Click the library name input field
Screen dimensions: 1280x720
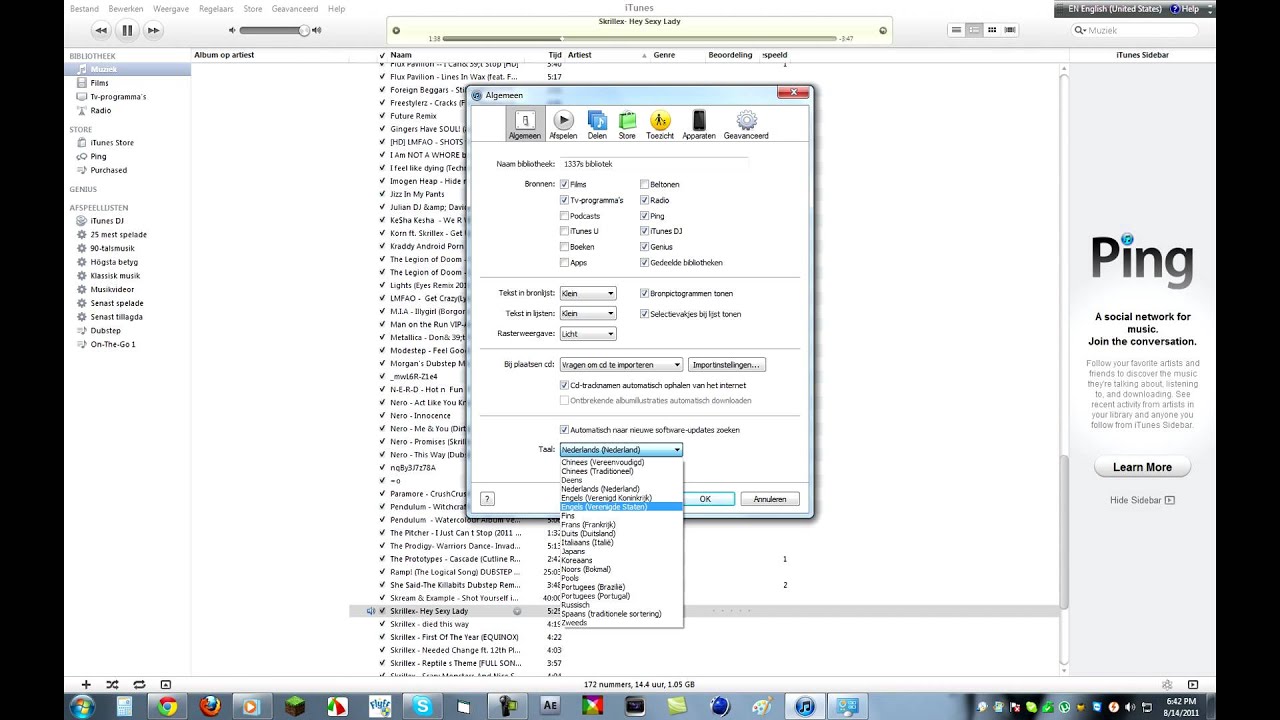[654, 164]
